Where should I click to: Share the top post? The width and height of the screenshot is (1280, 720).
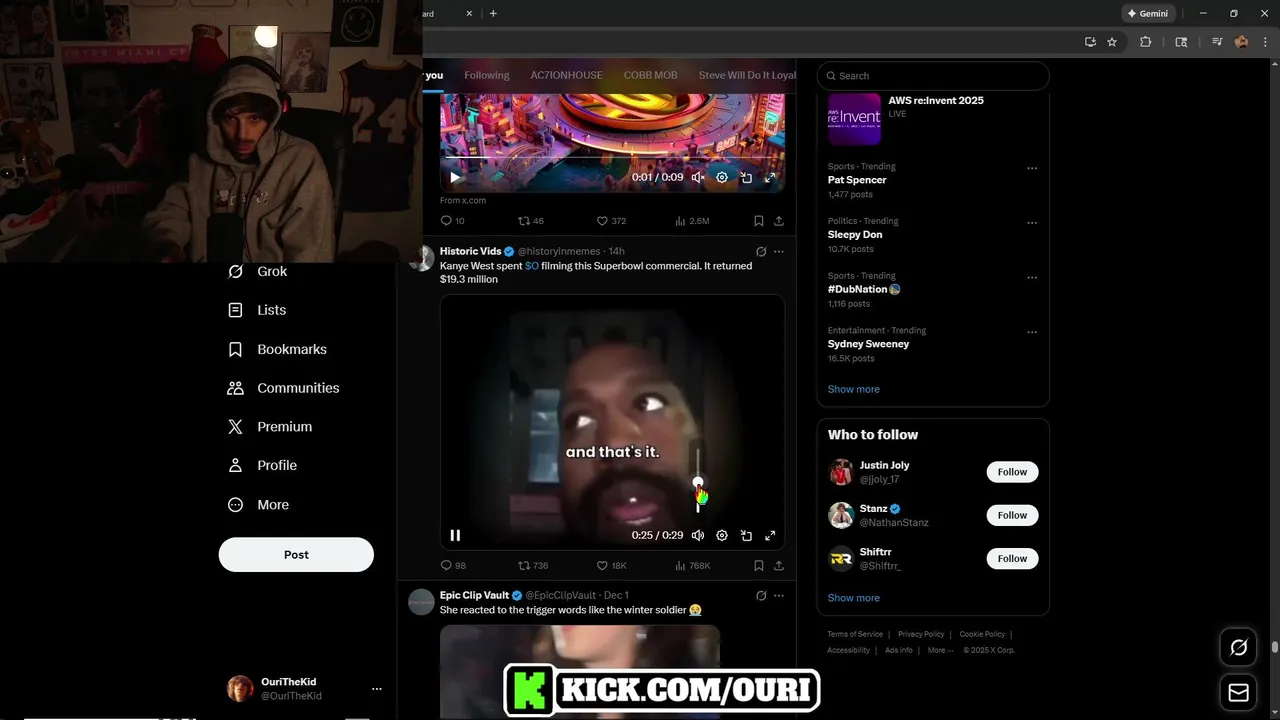[779, 220]
